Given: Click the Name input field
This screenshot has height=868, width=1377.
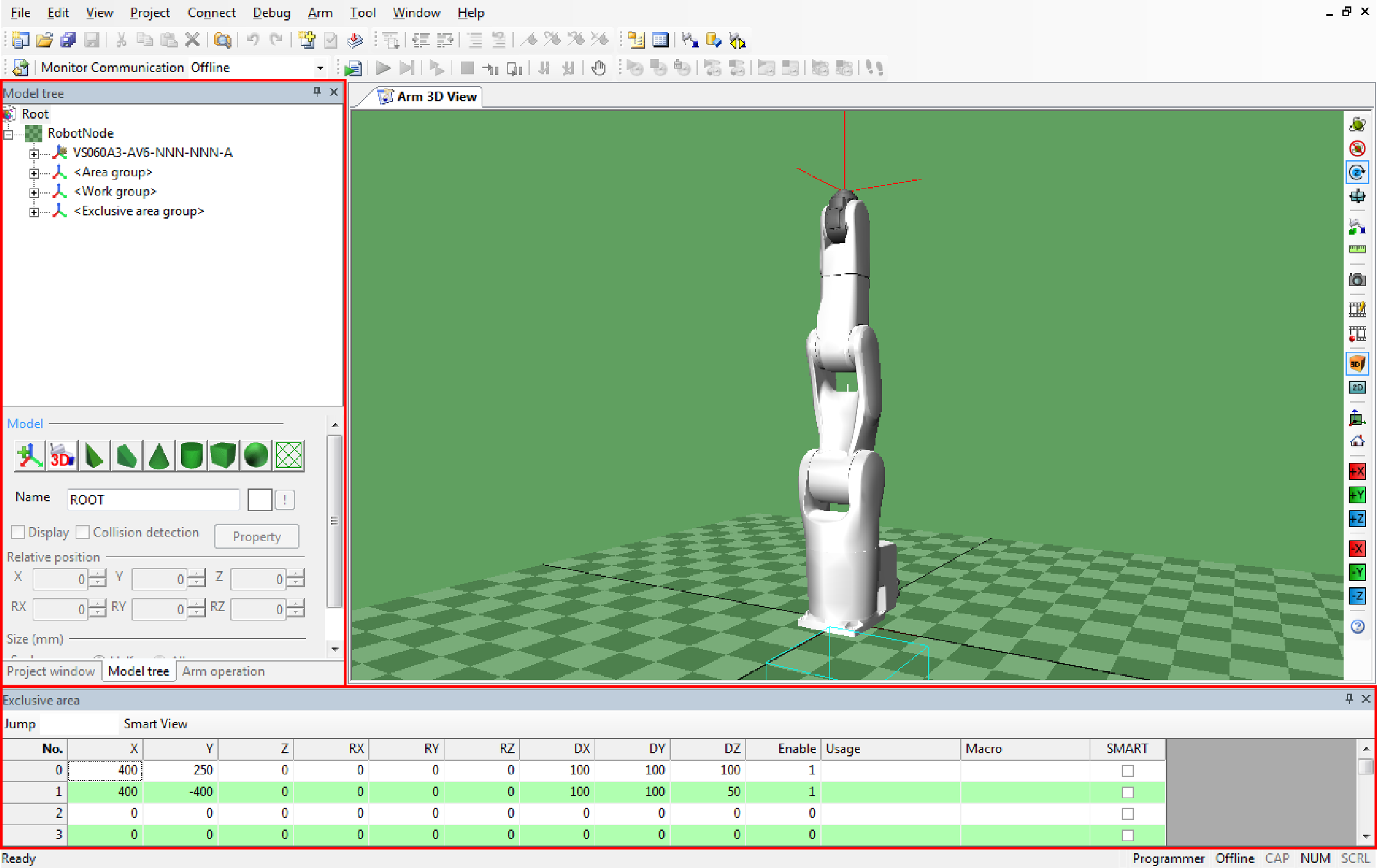Looking at the screenshot, I should pos(153,499).
